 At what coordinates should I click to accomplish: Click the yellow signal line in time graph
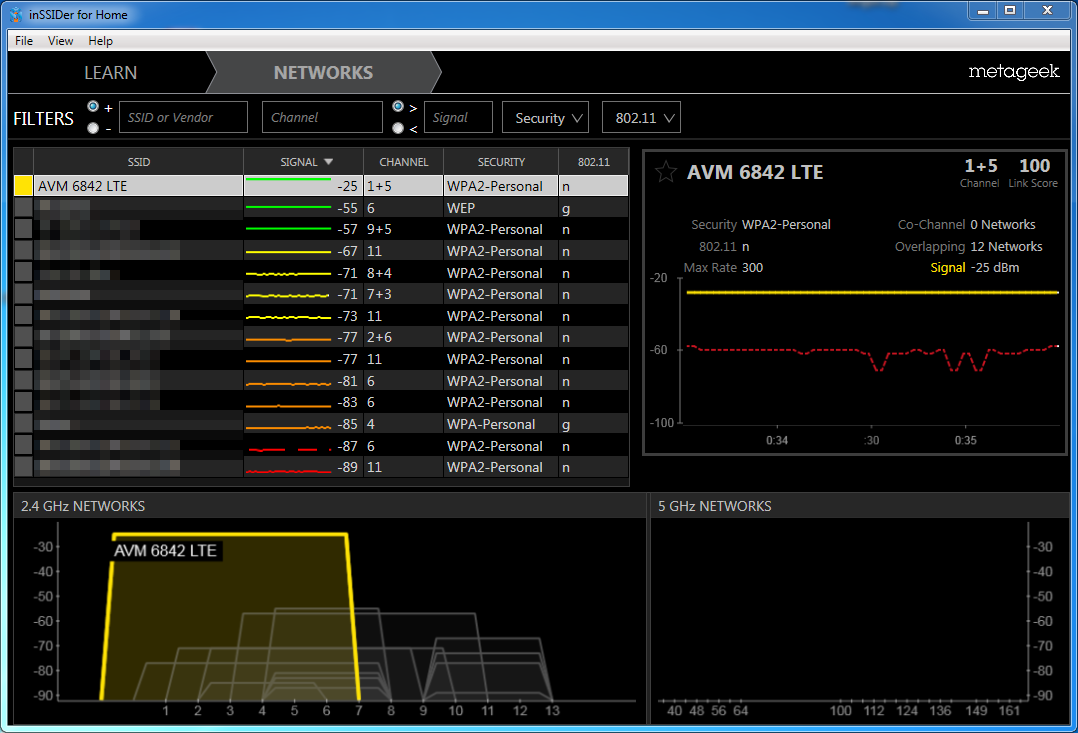(x=872, y=292)
